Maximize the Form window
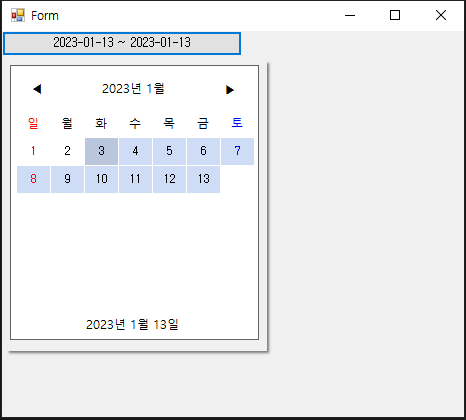Screen dimensions: 466x420 click(395, 15)
